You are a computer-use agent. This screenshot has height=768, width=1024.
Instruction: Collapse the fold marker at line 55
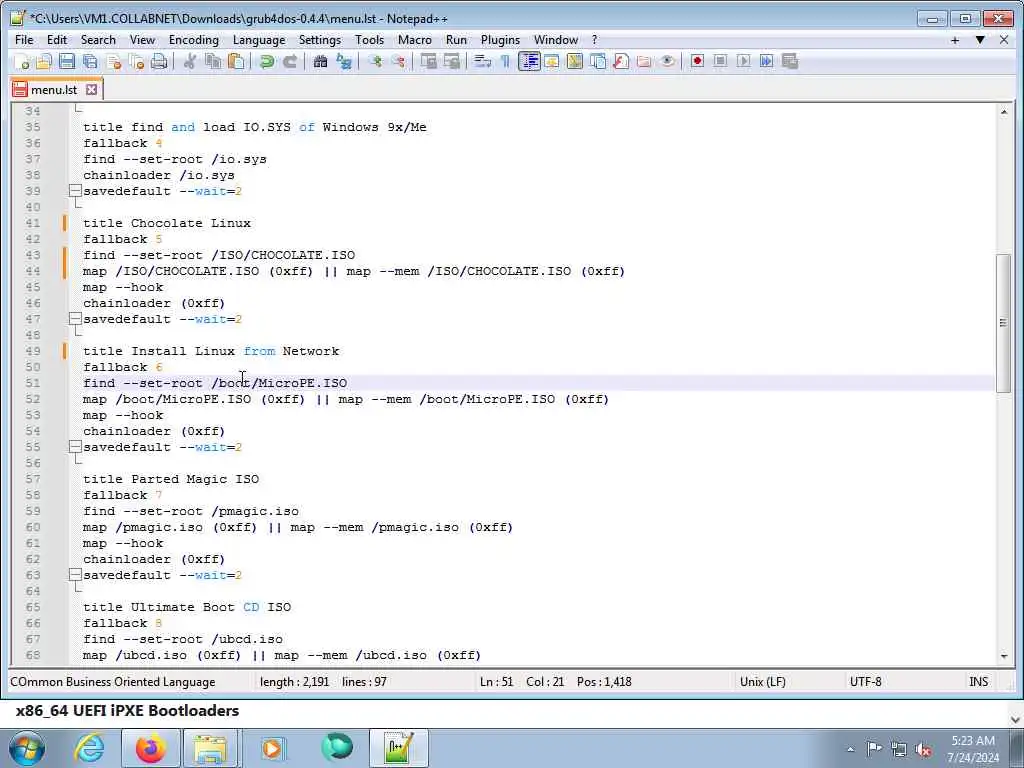pos(75,447)
